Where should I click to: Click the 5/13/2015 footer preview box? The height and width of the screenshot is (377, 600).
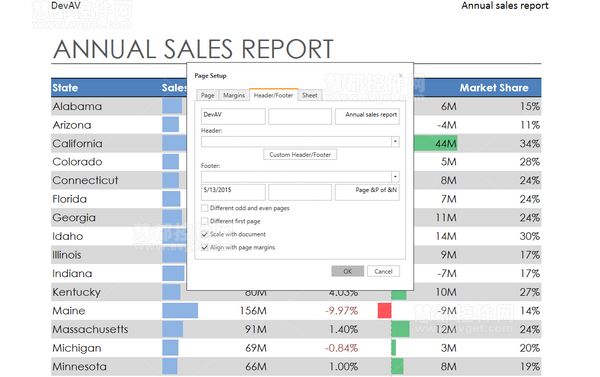pyautogui.click(x=233, y=192)
